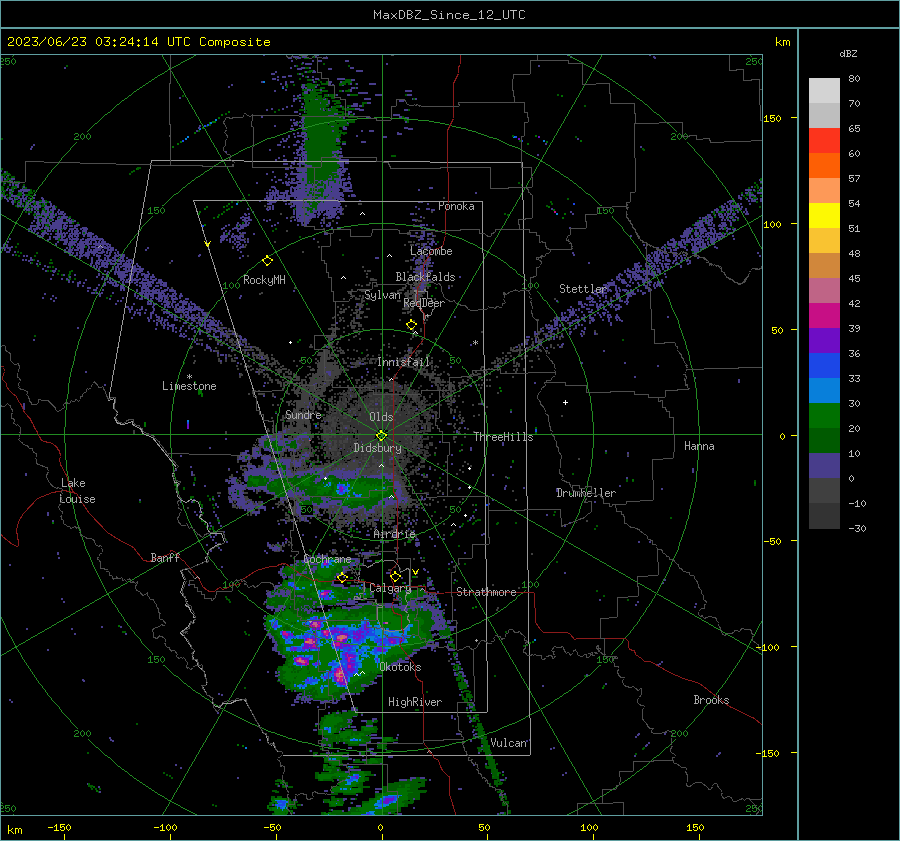
Task: Click the yellow radar site marker at Olds
Action: click(381, 436)
